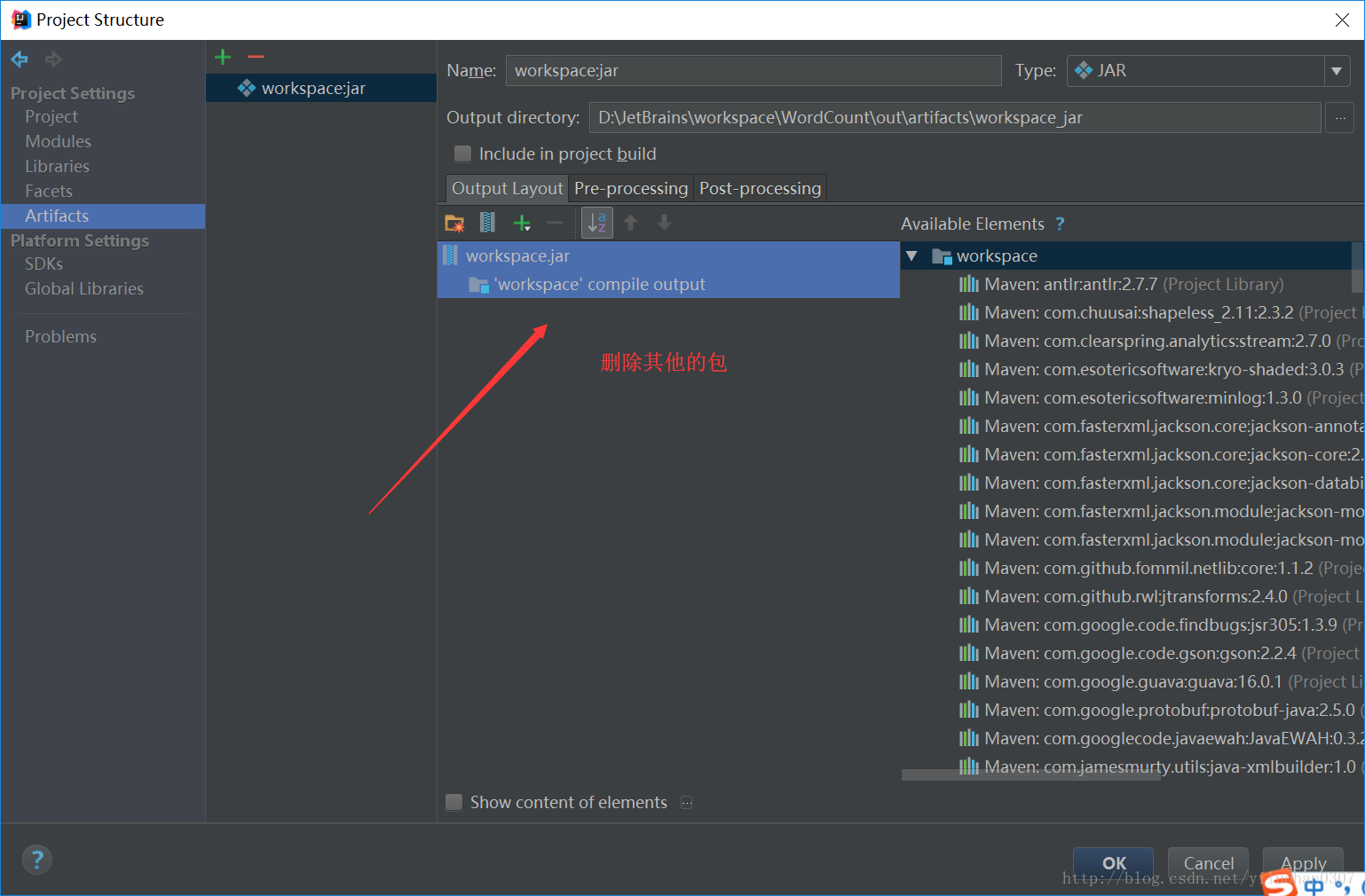The height and width of the screenshot is (896, 1365).
Task: Open Libraries settings in sidebar
Action: (57, 166)
